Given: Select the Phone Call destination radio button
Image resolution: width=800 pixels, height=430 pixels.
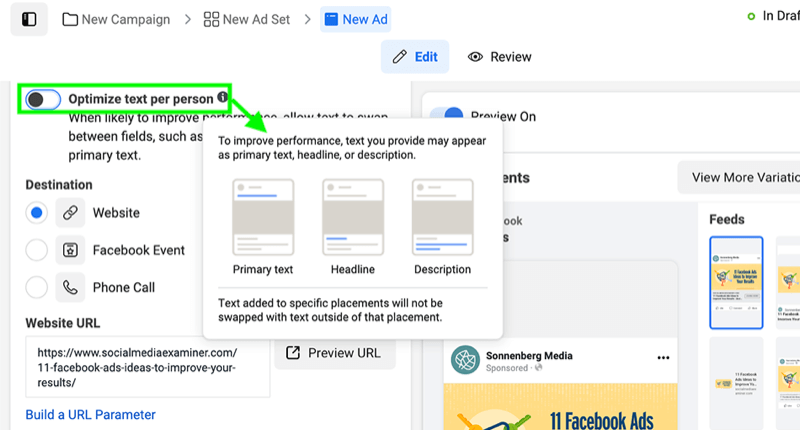Looking at the screenshot, I should [x=36, y=287].
